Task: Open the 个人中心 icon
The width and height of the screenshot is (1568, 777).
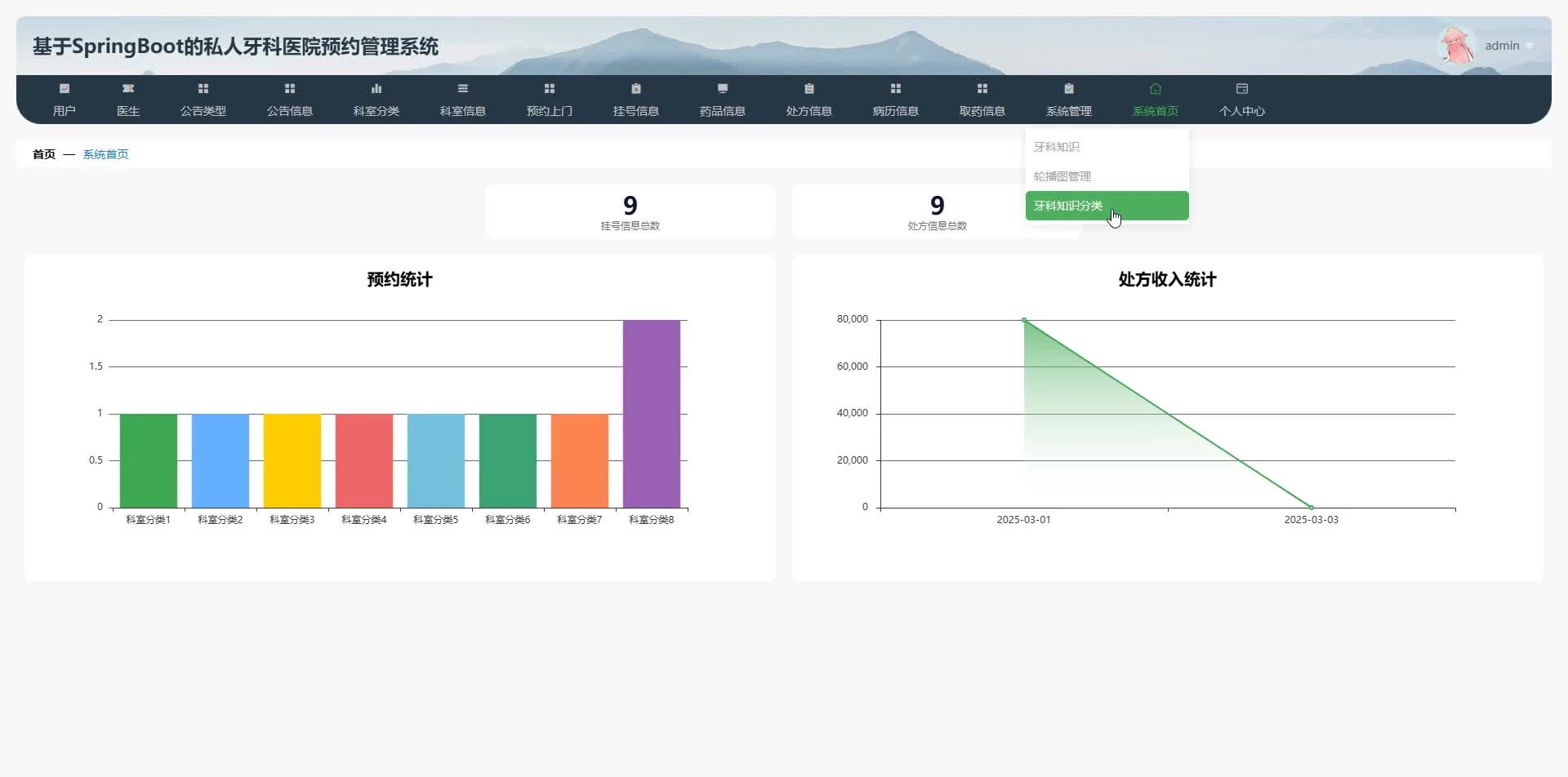Action: (1242, 88)
